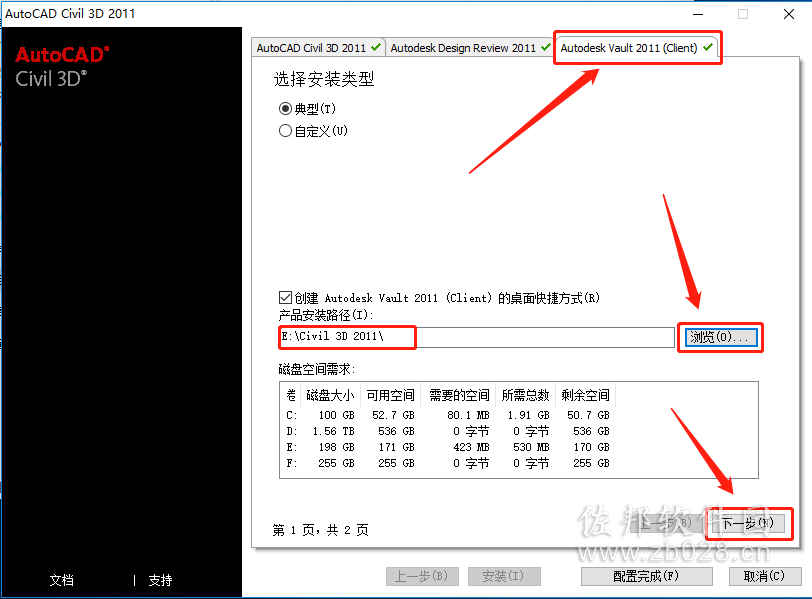The height and width of the screenshot is (599, 812).
Task: Select the D: drive row
Action: (x=448, y=431)
